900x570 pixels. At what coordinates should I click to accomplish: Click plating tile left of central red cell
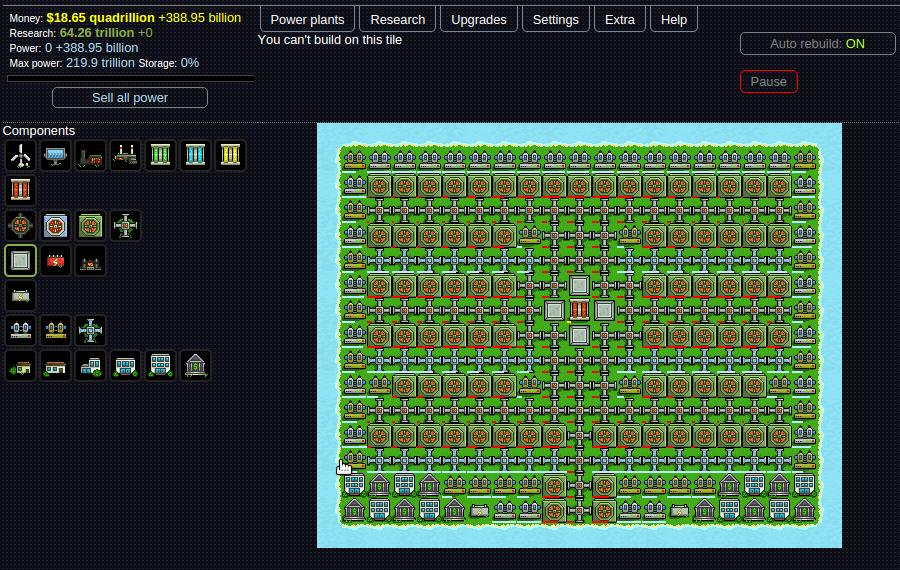pyautogui.click(x=554, y=311)
